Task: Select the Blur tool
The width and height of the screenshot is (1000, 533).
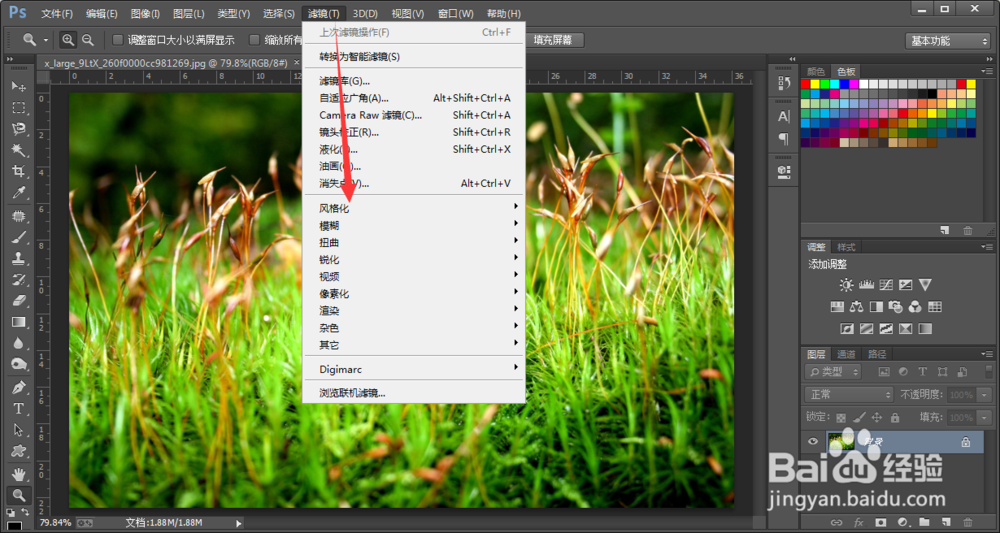Action: tap(18, 343)
